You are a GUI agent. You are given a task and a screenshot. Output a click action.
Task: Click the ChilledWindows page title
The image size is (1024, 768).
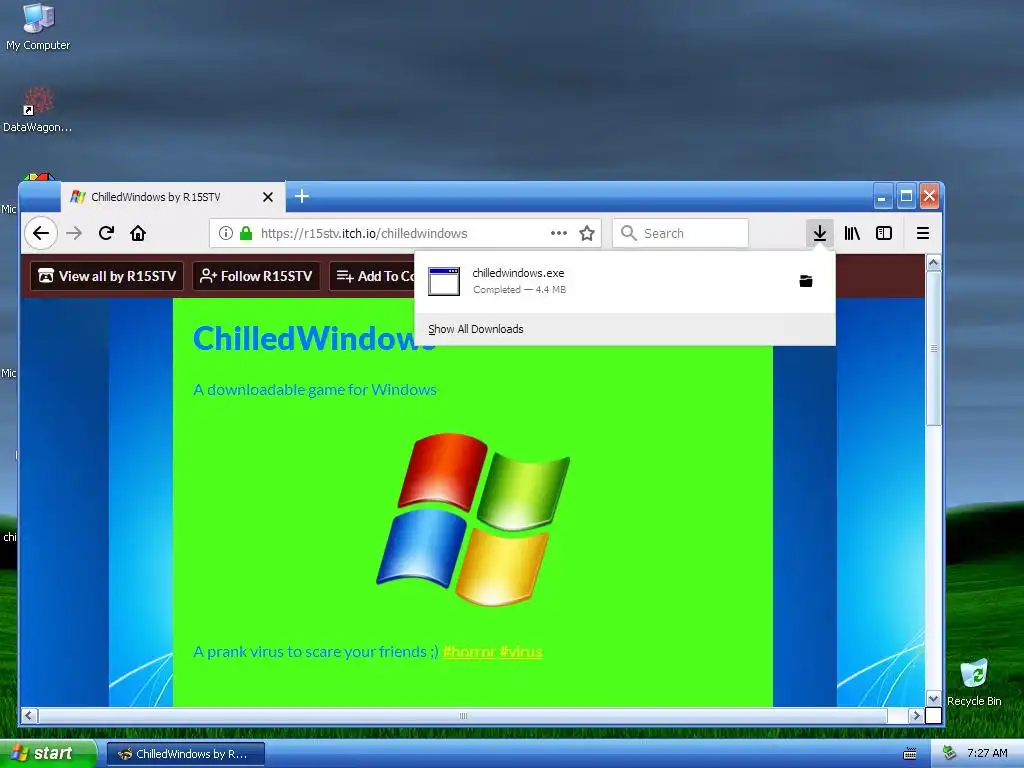(x=314, y=338)
